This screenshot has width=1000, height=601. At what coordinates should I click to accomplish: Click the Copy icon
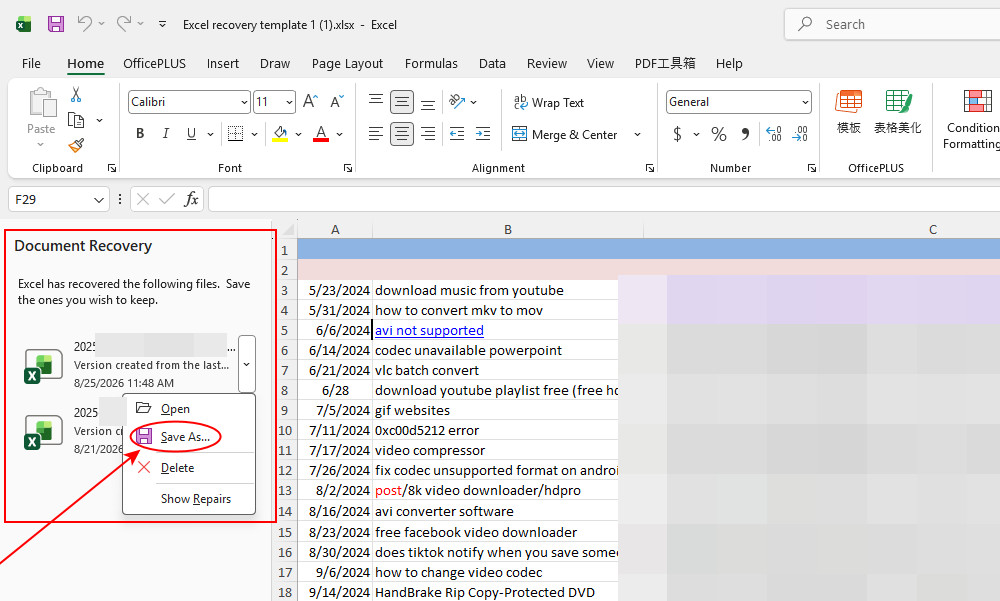click(x=76, y=120)
